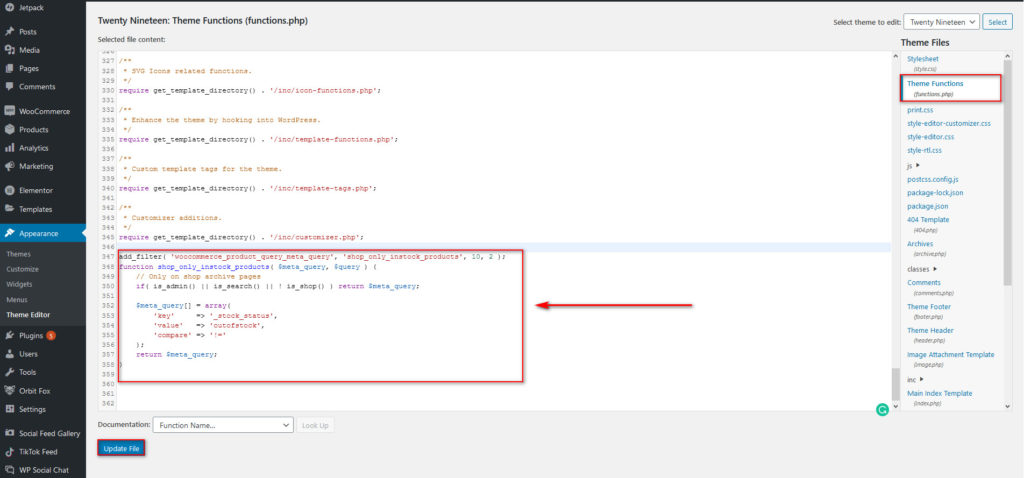Open the theme selection dropdown
This screenshot has height=478, width=1024.
(x=942, y=22)
